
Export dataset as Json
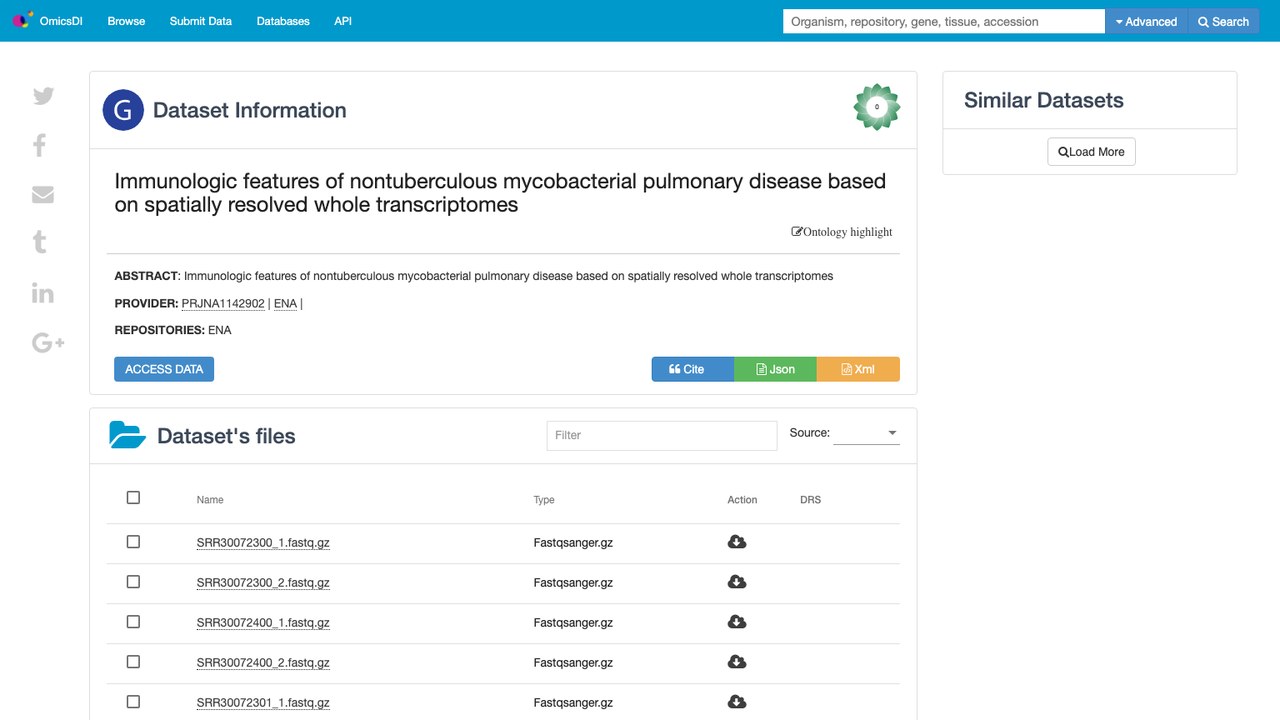776,369
